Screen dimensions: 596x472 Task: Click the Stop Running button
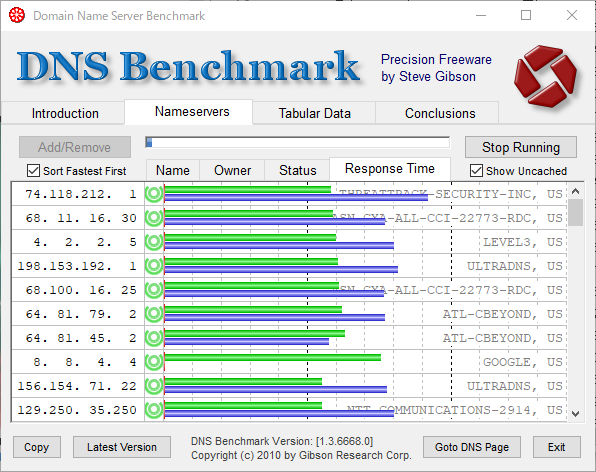point(521,147)
